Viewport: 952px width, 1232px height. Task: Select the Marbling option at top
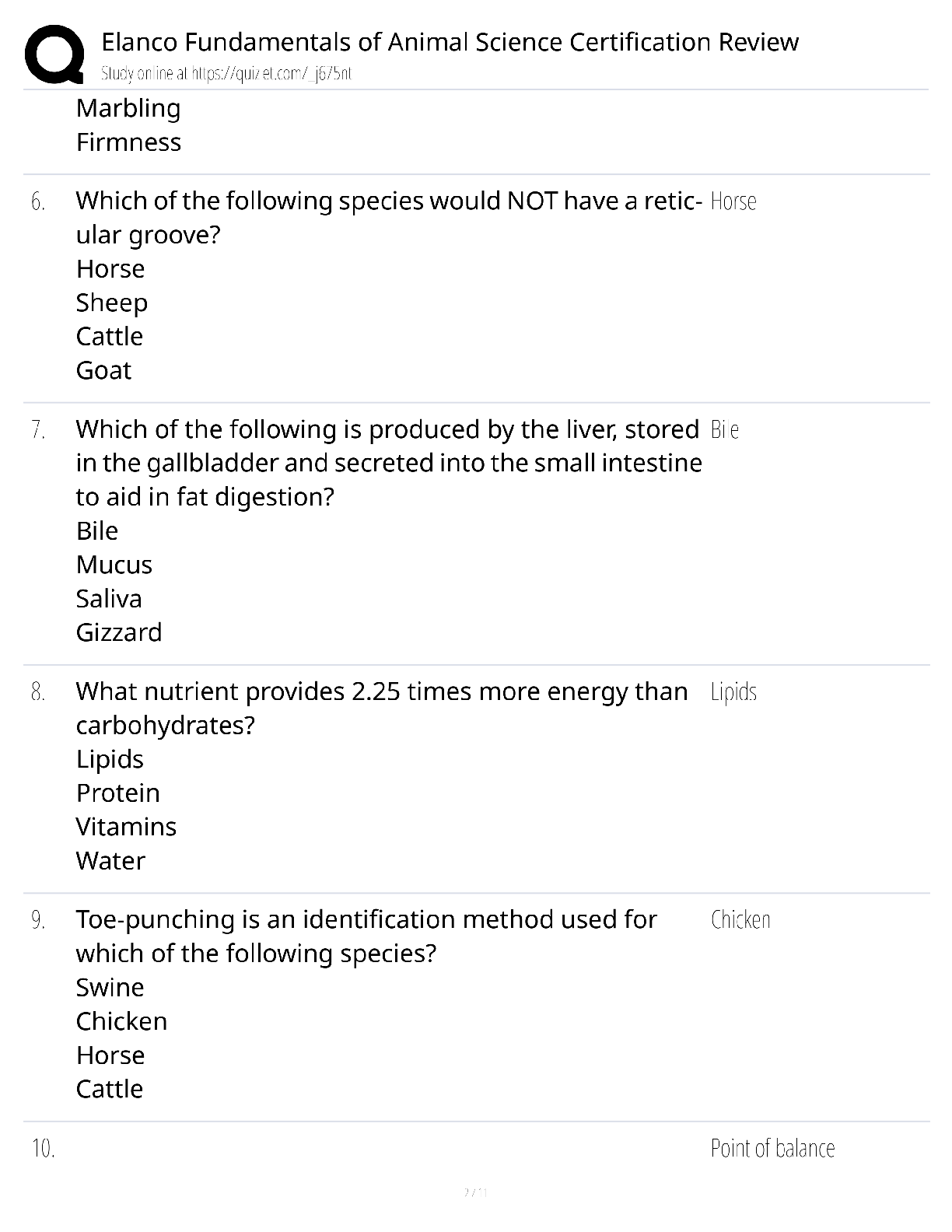(x=128, y=109)
